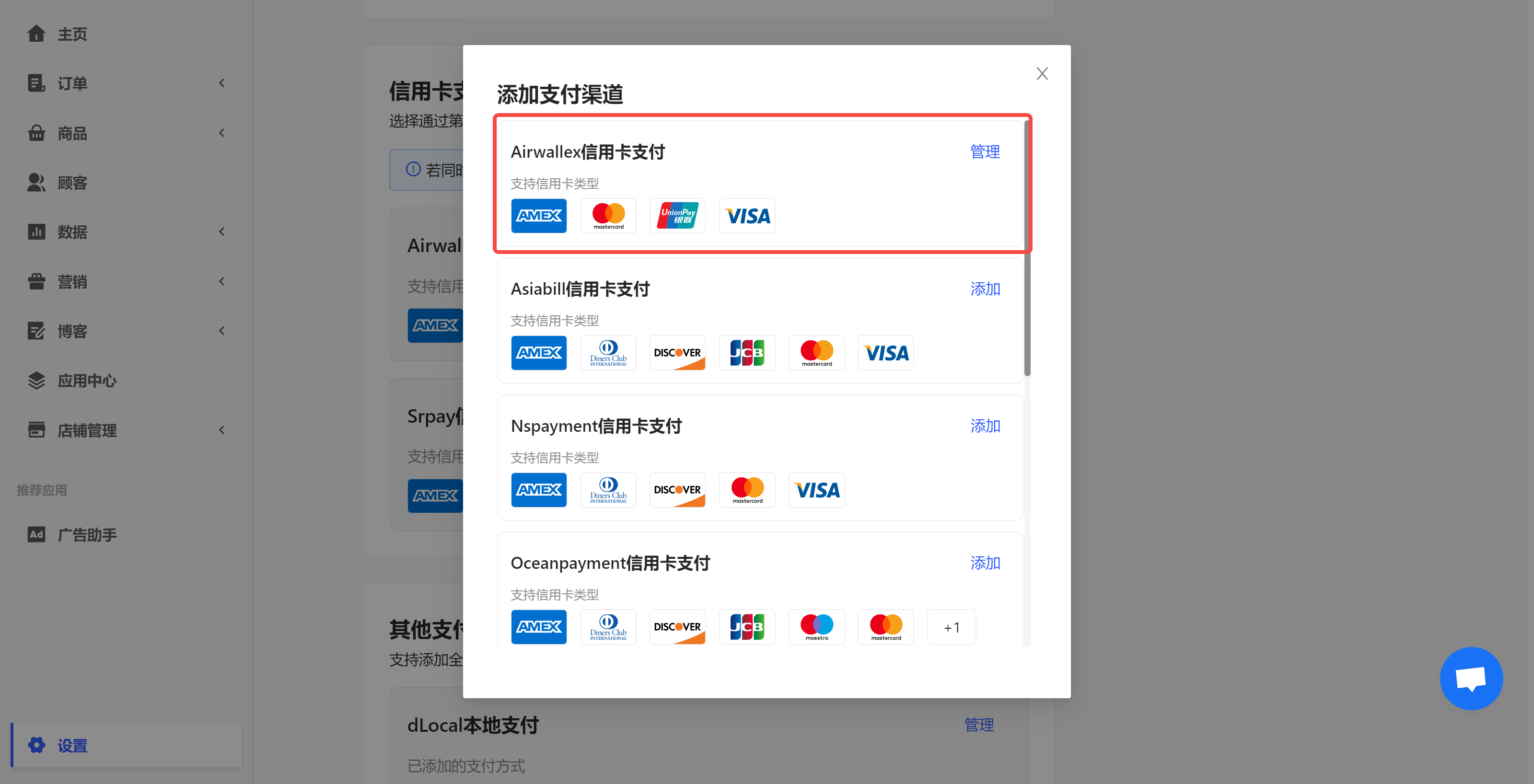This screenshot has height=784, width=1534.
Task: Expand the 订单 menu chevron
Action: pyautogui.click(x=221, y=83)
